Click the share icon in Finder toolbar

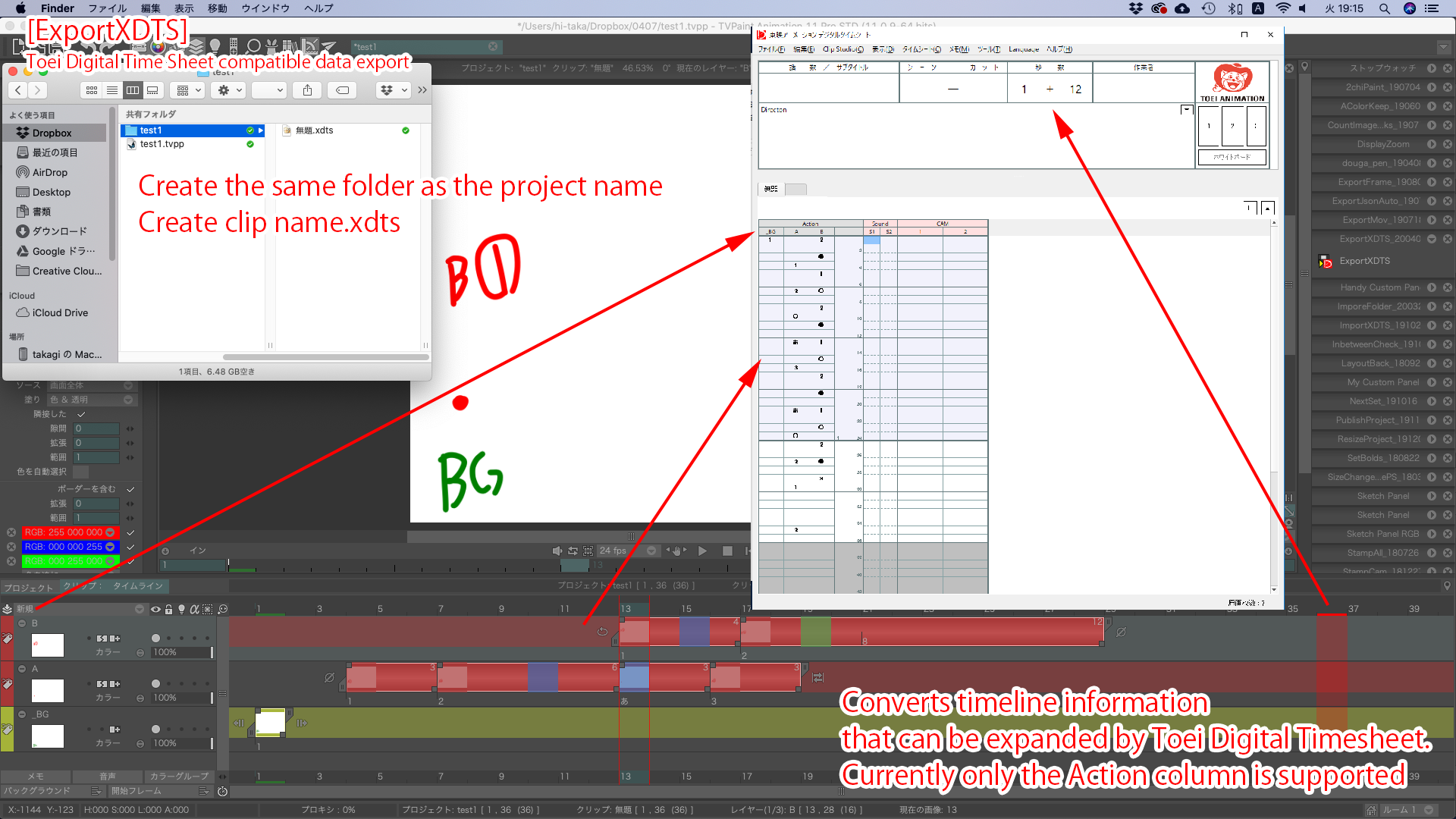[307, 90]
